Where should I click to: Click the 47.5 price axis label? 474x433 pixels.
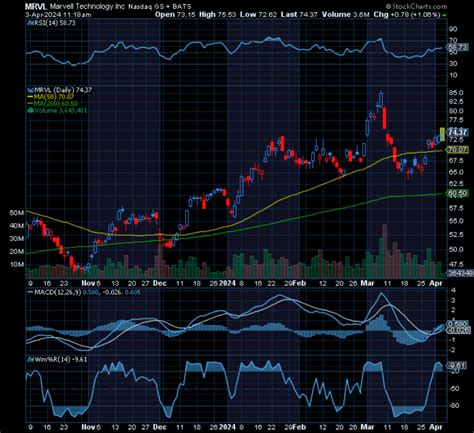click(456, 264)
